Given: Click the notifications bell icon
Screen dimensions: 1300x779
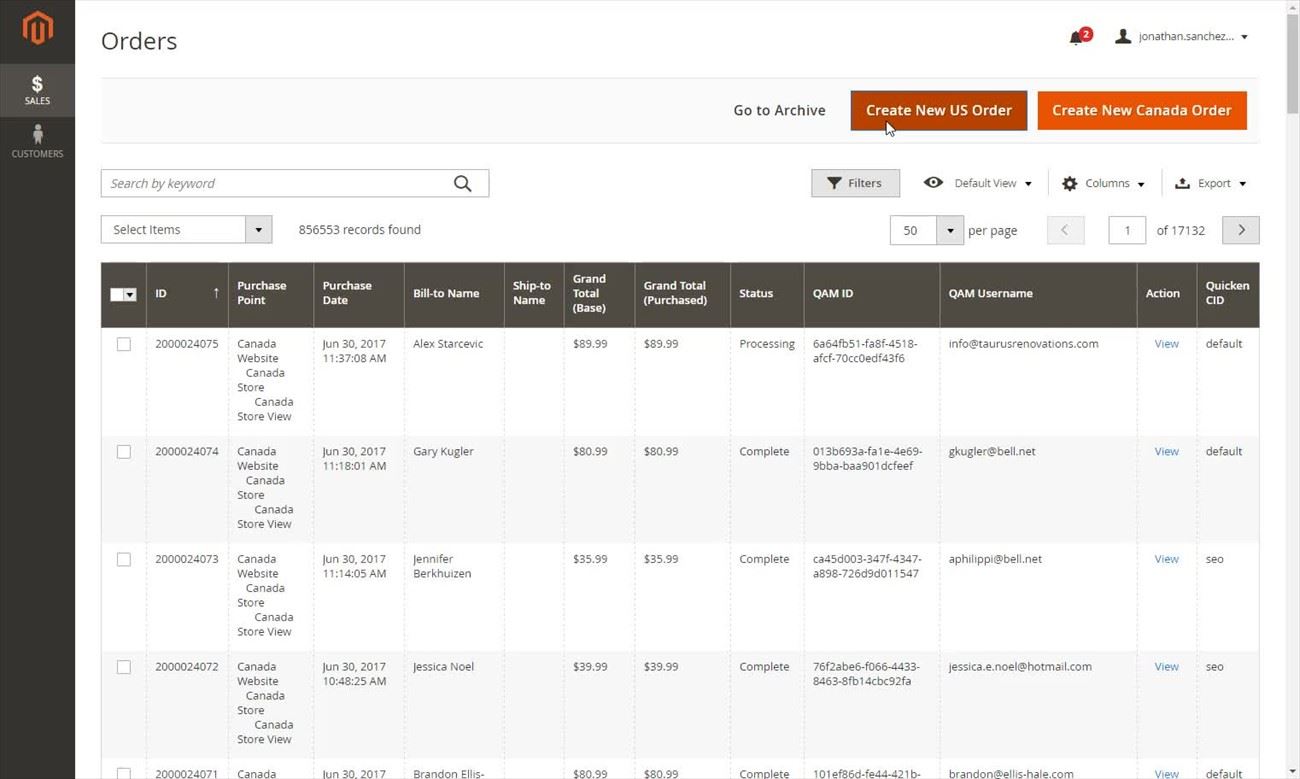Looking at the screenshot, I should pyautogui.click(x=1076, y=38).
